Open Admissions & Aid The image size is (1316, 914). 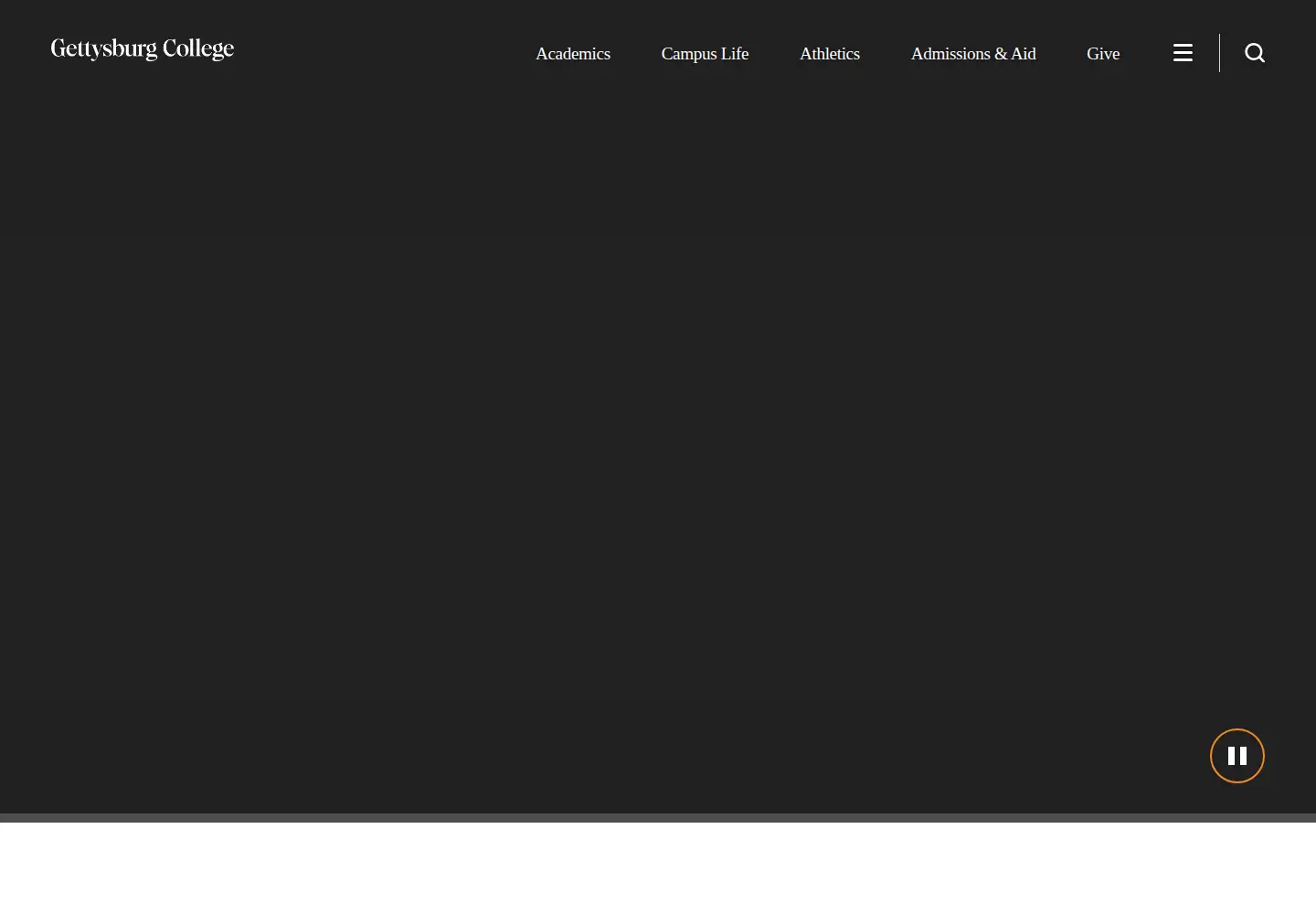(x=973, y=54)
